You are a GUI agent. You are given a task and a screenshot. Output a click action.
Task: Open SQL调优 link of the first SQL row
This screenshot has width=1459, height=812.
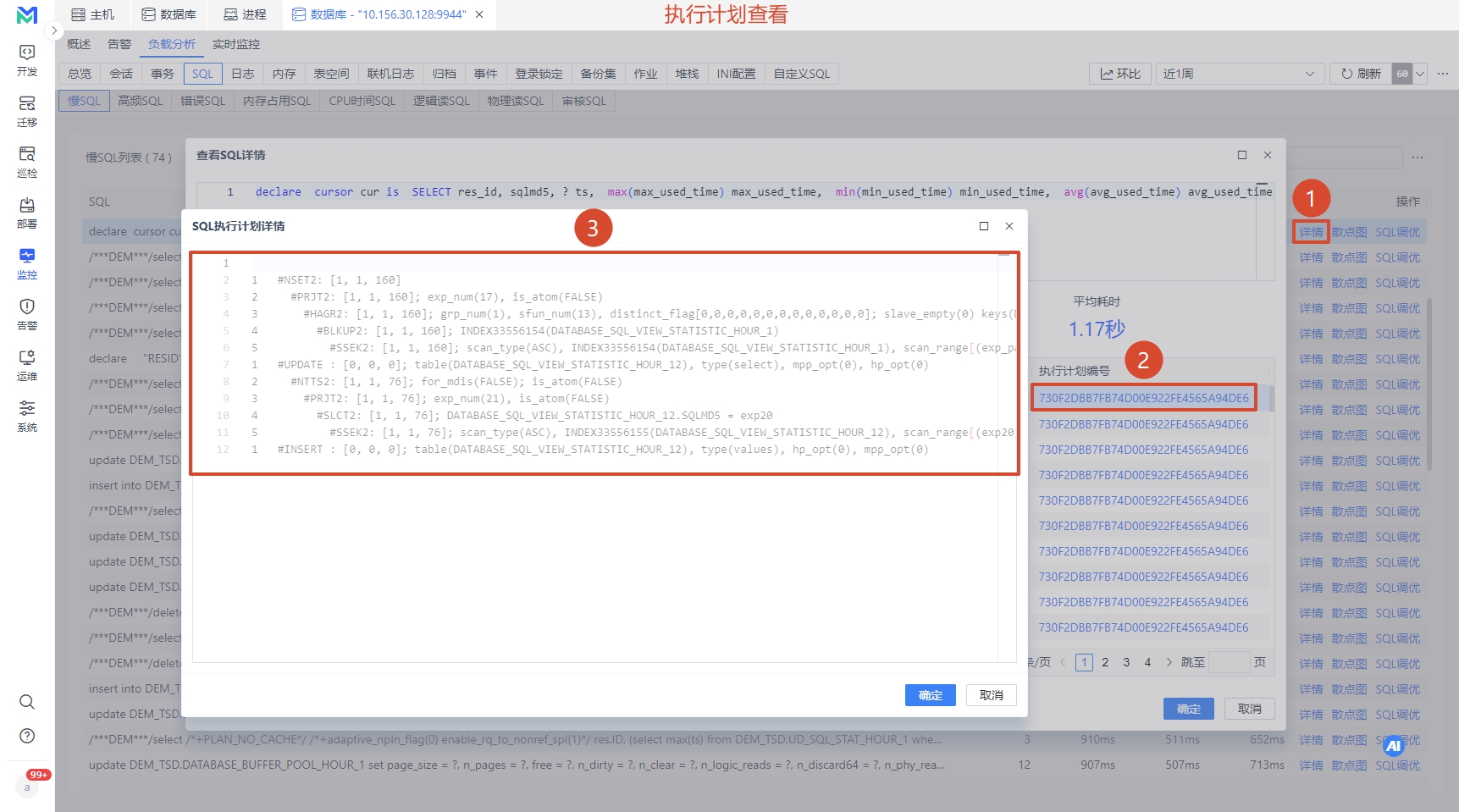[1397, 232]
